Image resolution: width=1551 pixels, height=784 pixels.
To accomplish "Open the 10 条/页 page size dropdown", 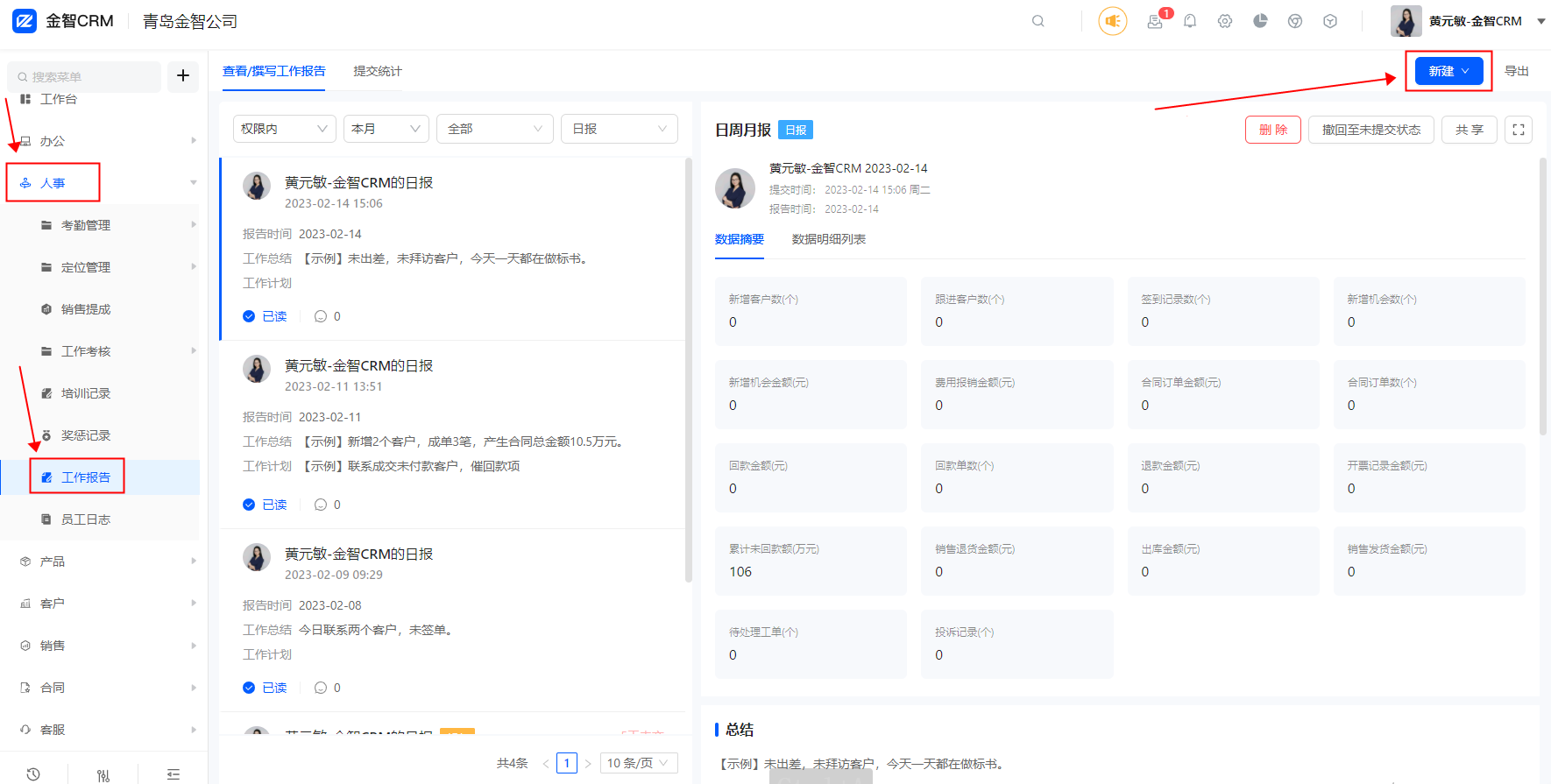I will pos(640,763).
